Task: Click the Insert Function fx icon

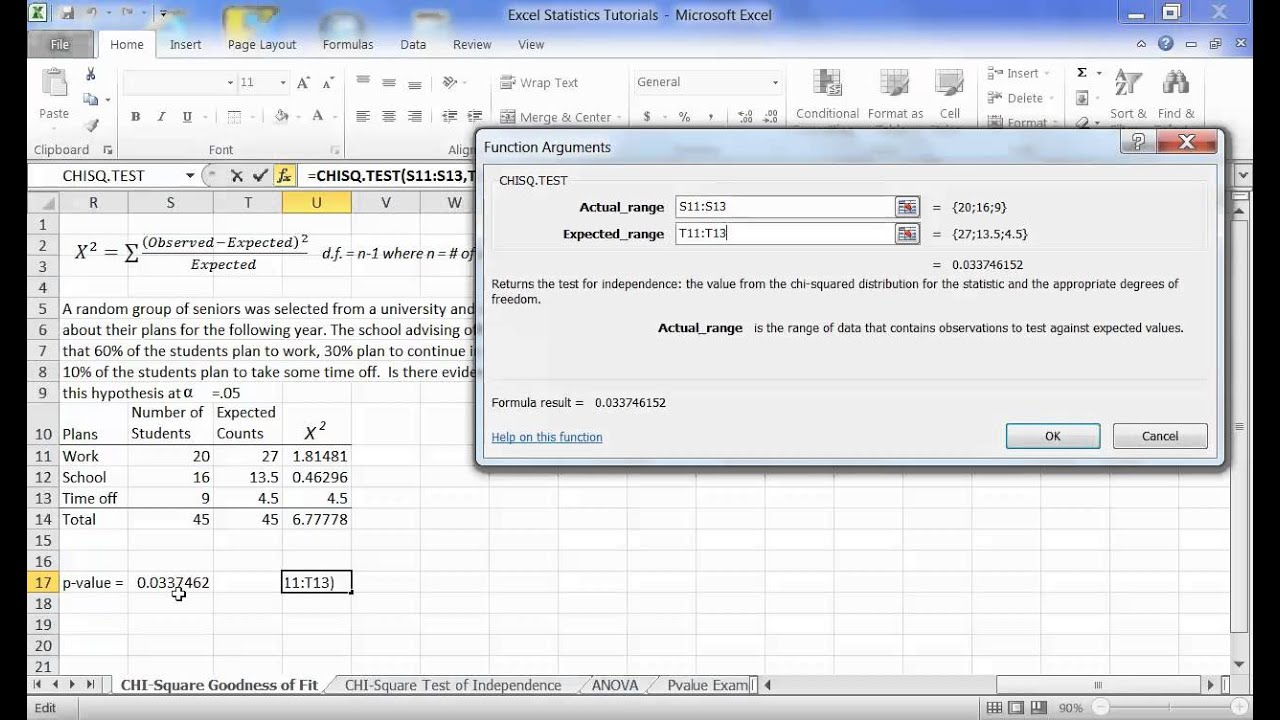Action: [x=284, y=176]
